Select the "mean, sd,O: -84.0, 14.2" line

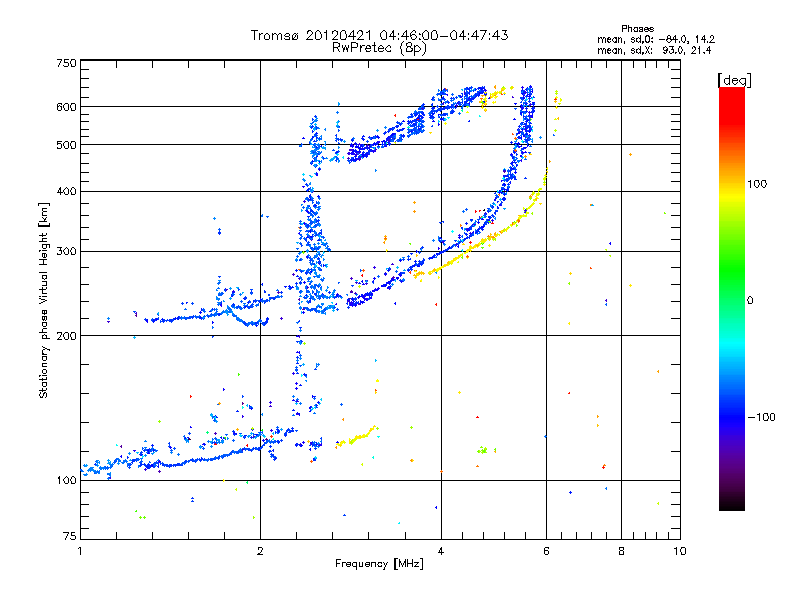[656, 39]
